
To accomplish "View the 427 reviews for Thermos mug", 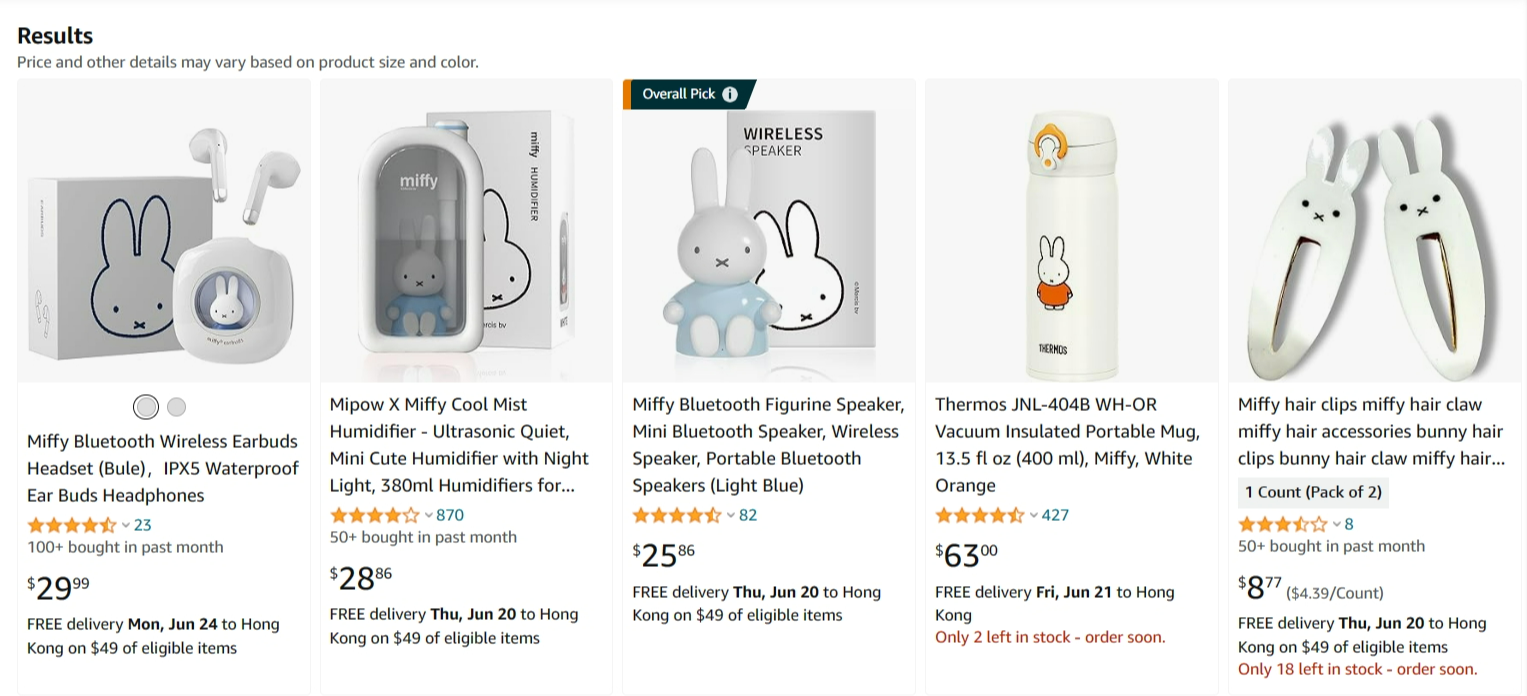I will (1055, 515).
